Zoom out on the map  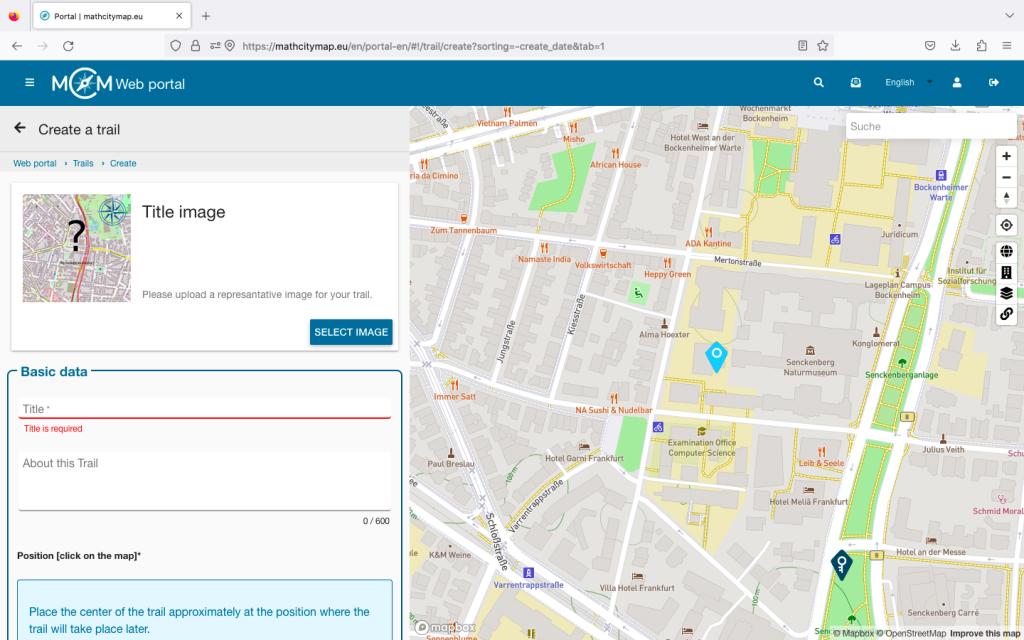pos(1006,177)
